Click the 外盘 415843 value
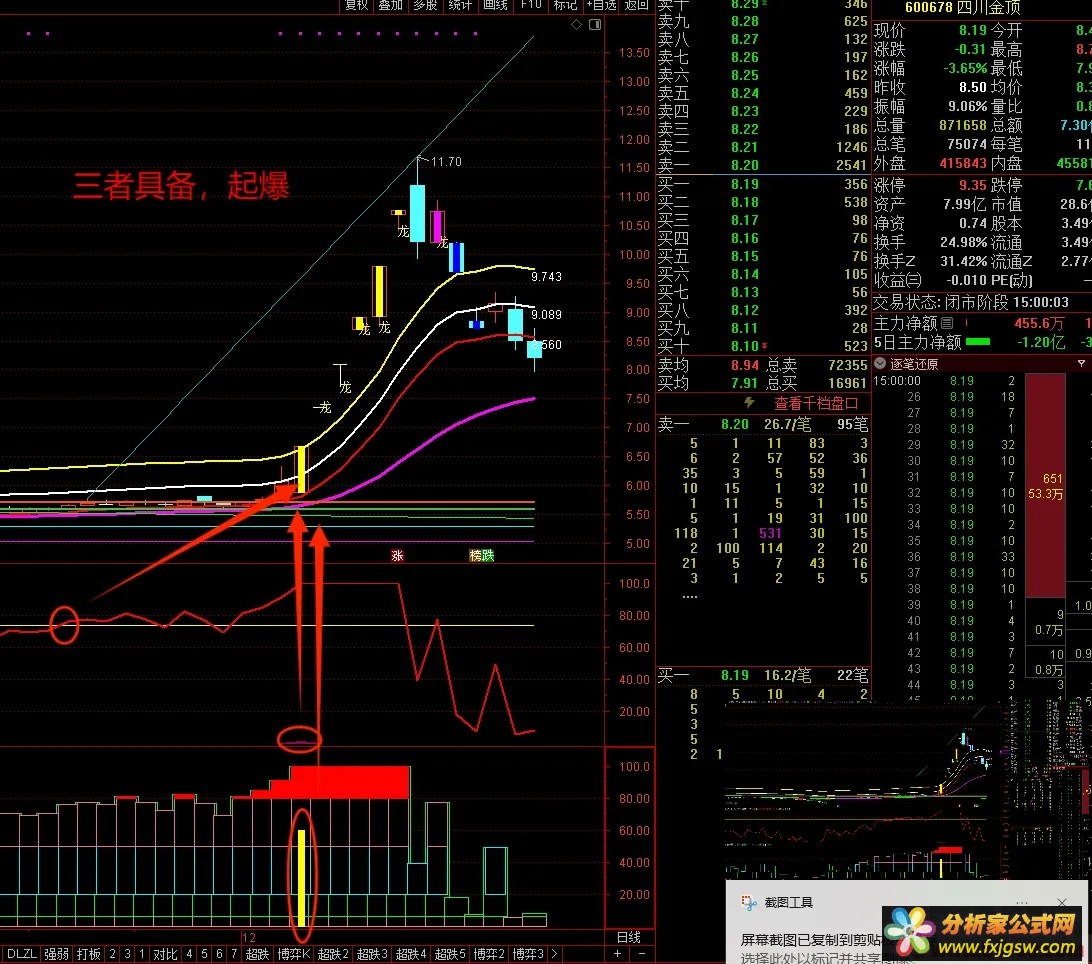The image size is (1092, 964). pyautogui.click(x=962, y=163)
